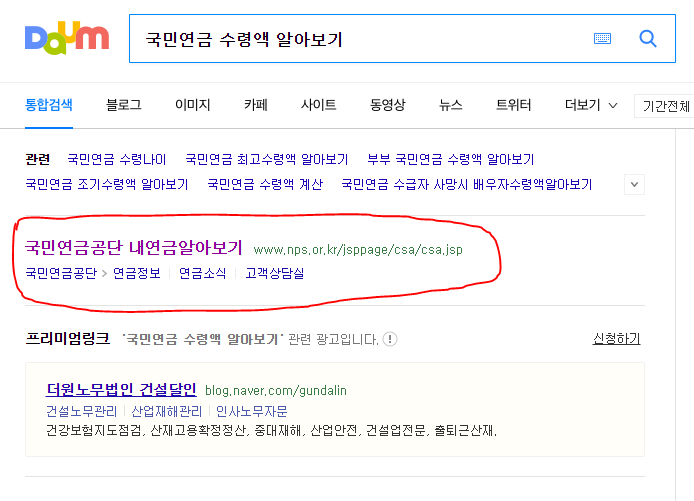This screenshot has width=694, height=501.
Task: Open the 연금정보 sublink
Action: [x=137, y=273]
